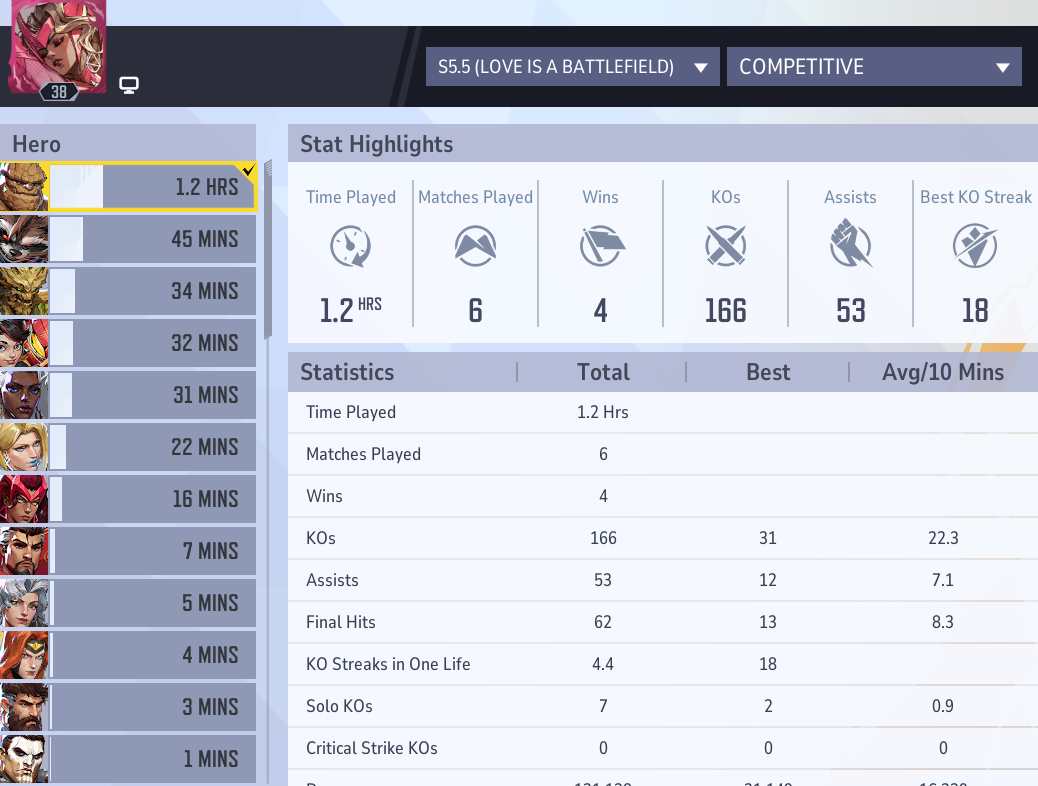Select the hero row with 3 MINS
This screenshot has height=786, width=1038.
(x=128, y=707)
